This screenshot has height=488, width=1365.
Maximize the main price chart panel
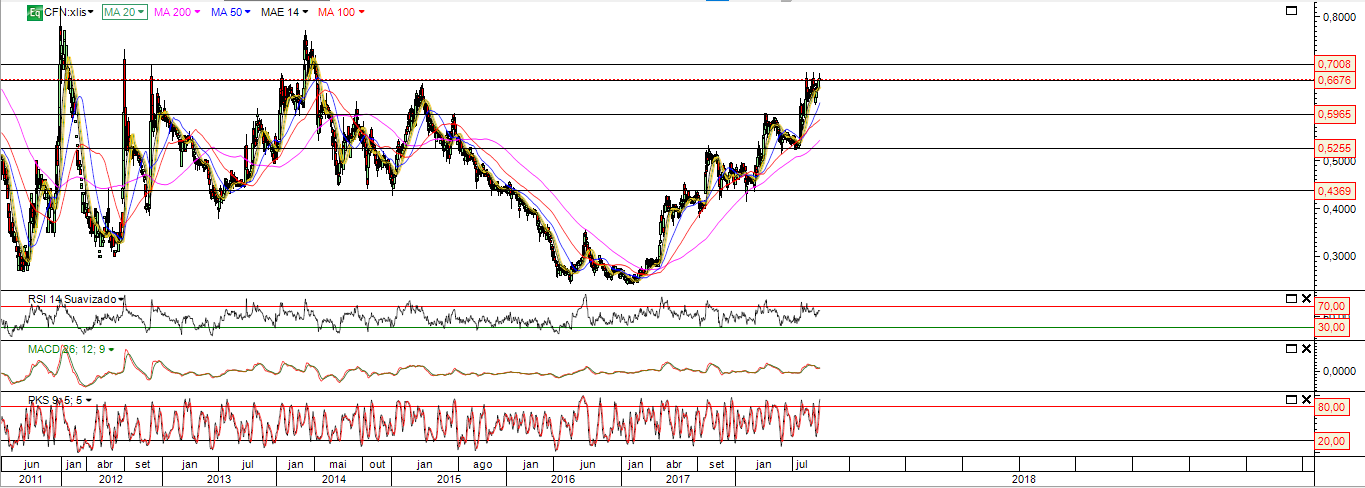(1291, 10)
